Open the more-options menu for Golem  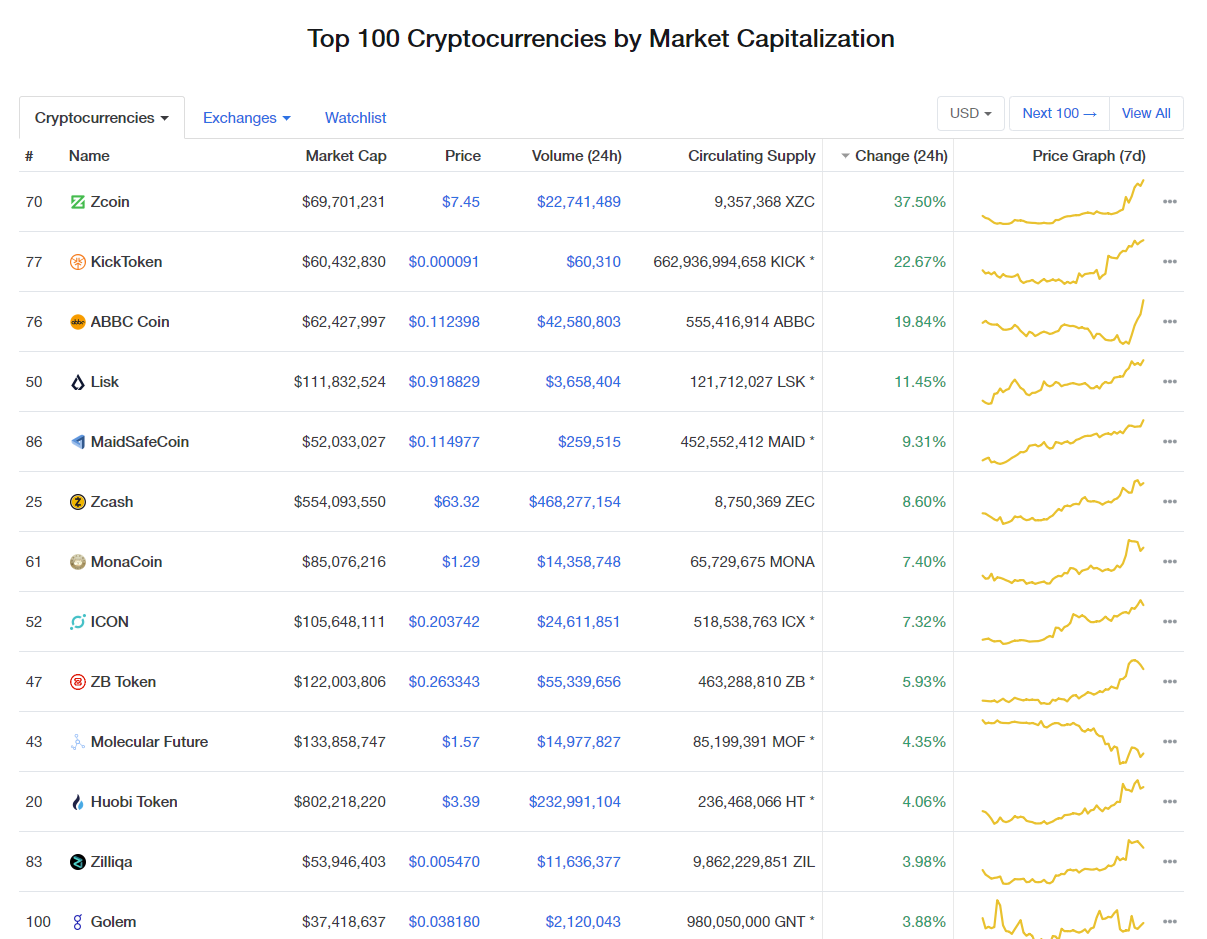click(1170, 922)
